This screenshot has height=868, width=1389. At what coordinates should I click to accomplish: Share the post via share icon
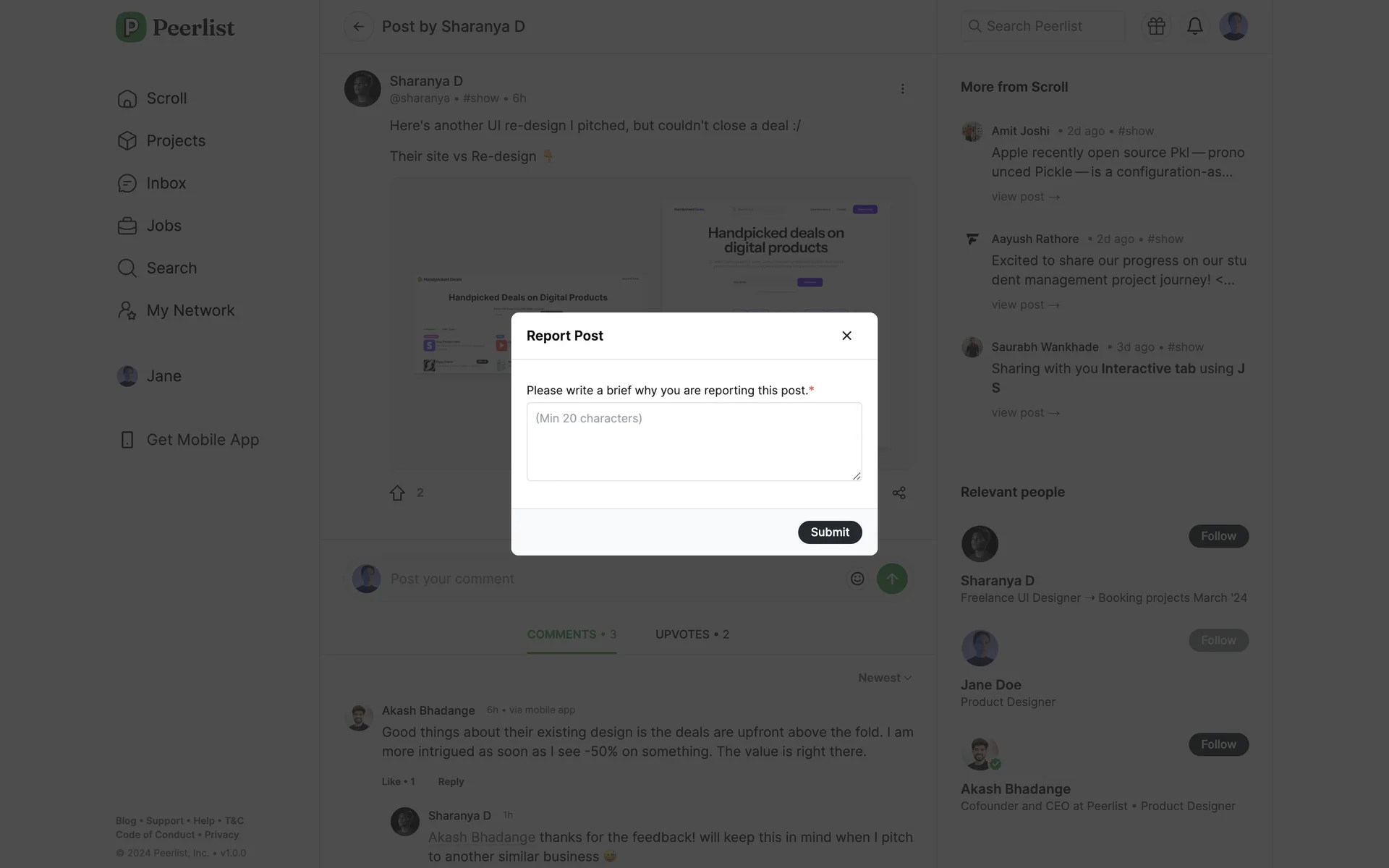pos(899,493)
